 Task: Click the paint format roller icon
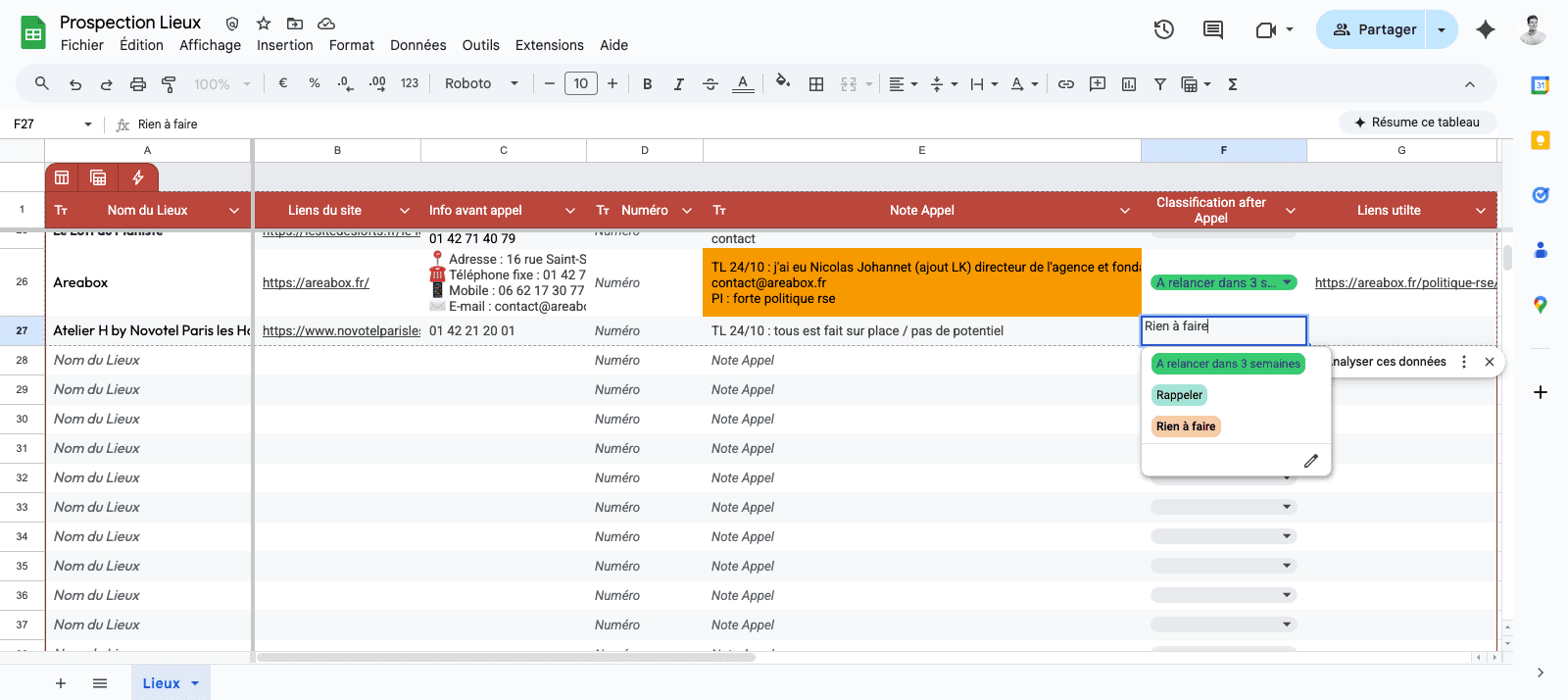click(169, 84)
